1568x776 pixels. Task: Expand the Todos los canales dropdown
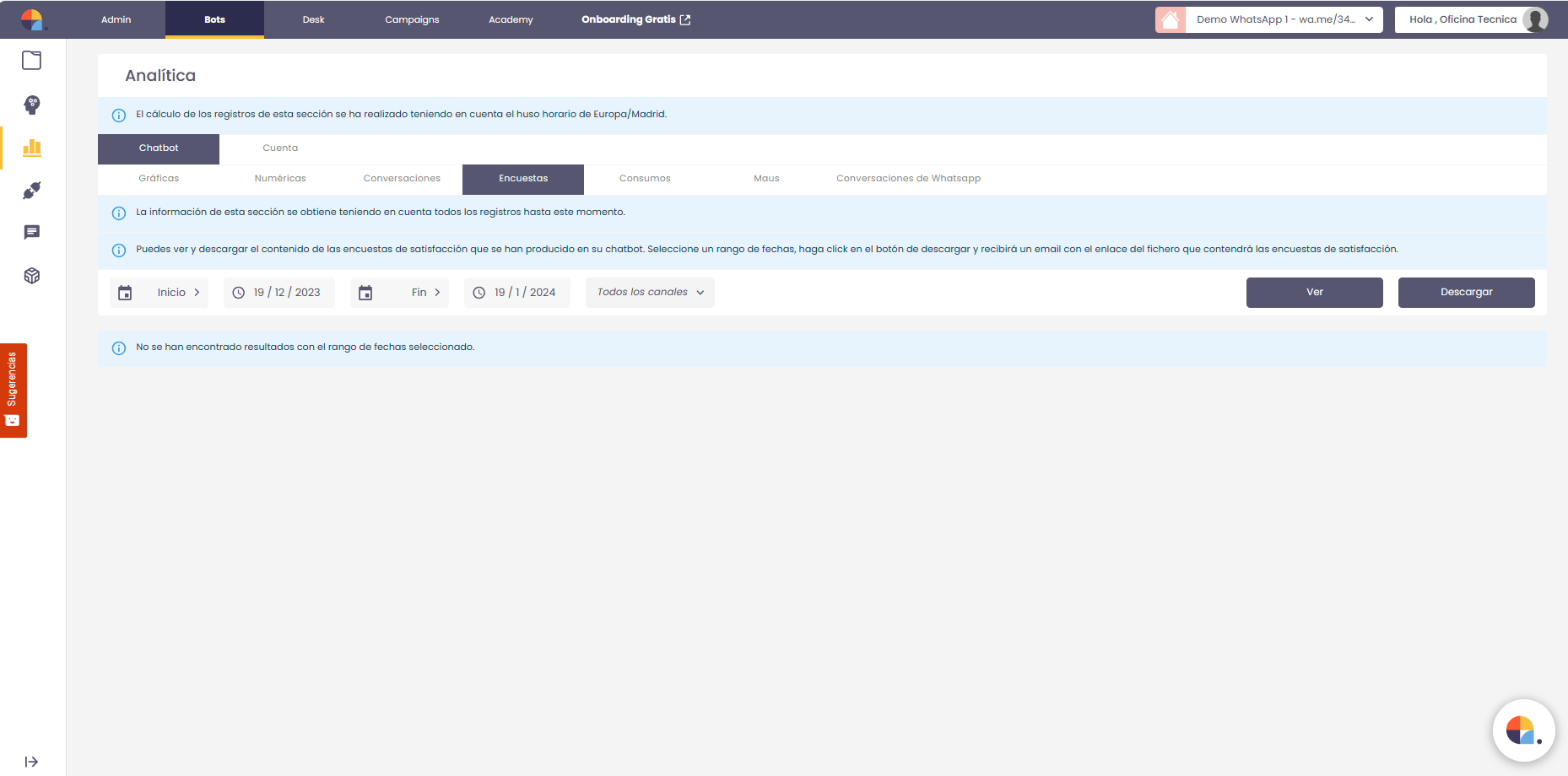click(650, 293)
